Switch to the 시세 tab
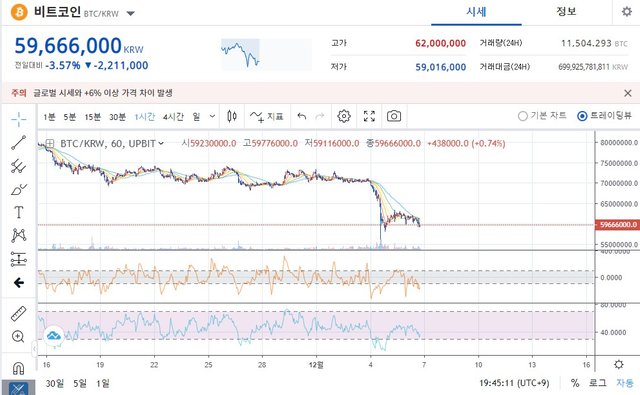This screenshot has height=395, width=640. 476,11
